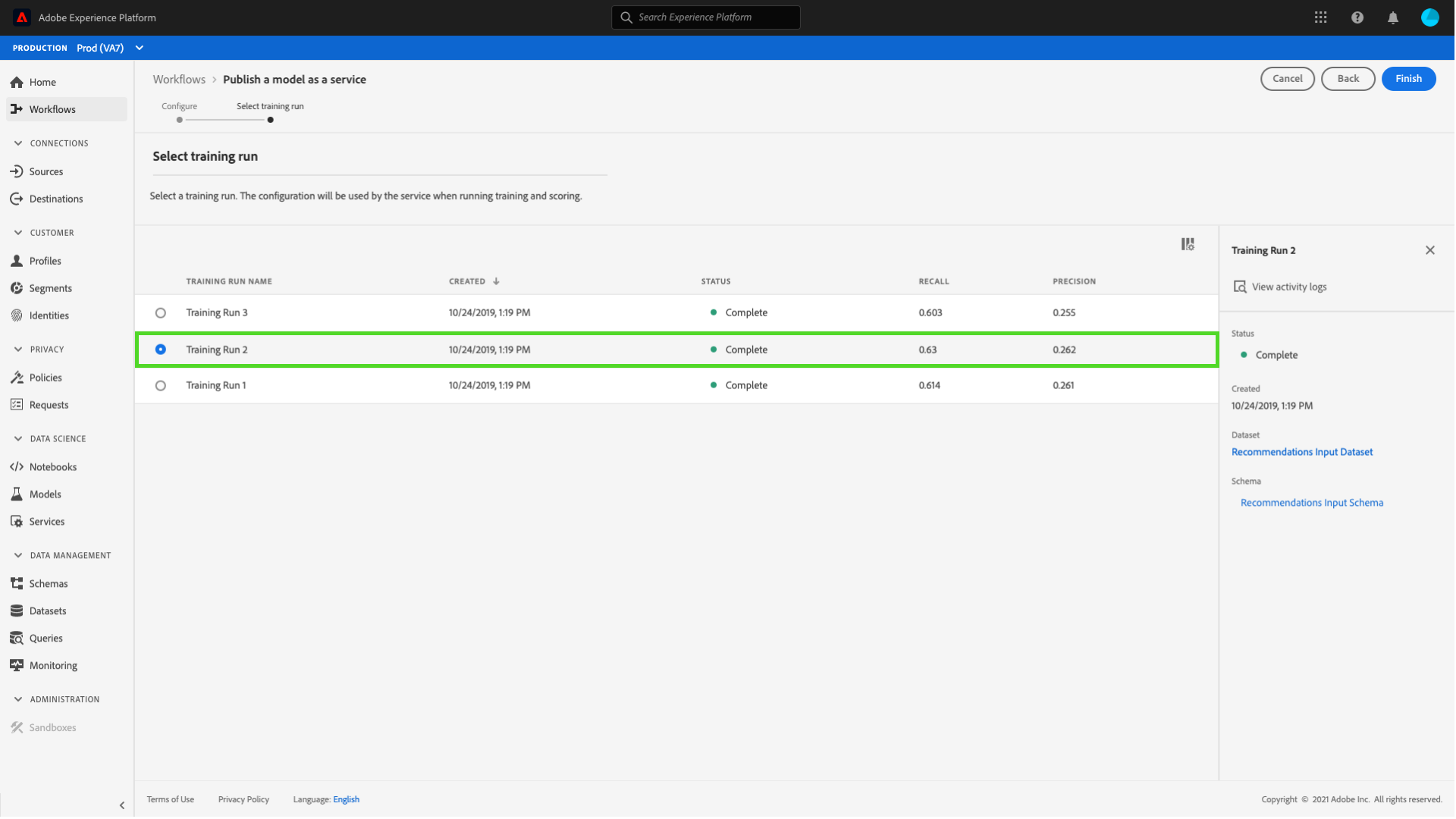The height and width of the screenshot is (819, 1456).
Task: Collapse the Data Science section
Action: [x=18, y=439]
